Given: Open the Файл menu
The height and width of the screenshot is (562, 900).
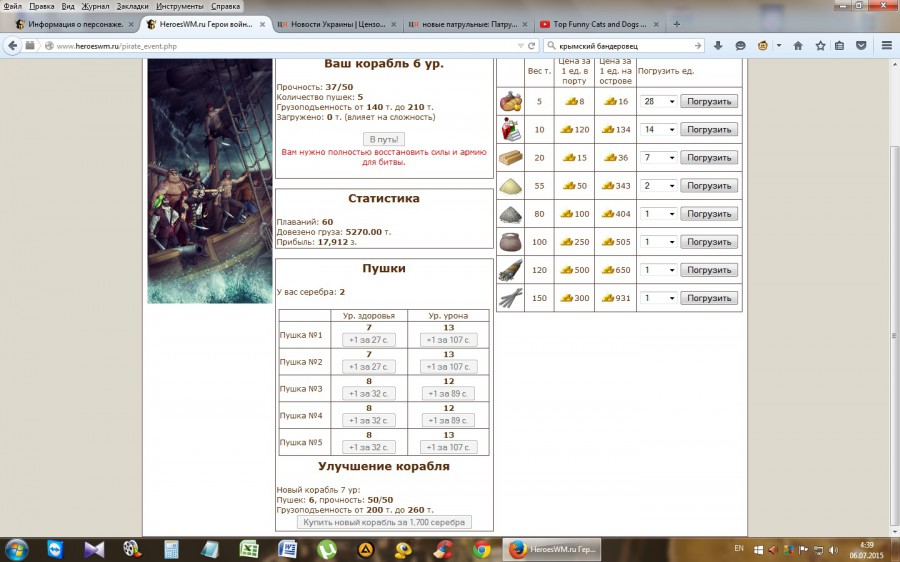Looking at the screenshot, I should click(13, 6).
